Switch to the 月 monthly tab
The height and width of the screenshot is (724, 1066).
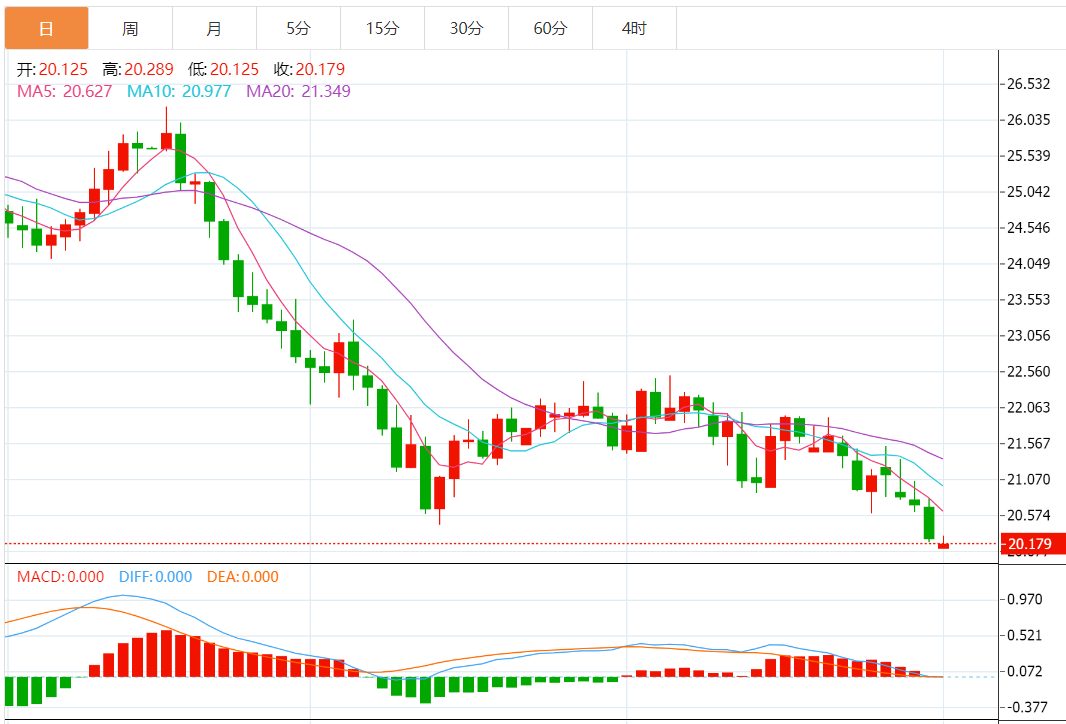click(x=214, y=29)
